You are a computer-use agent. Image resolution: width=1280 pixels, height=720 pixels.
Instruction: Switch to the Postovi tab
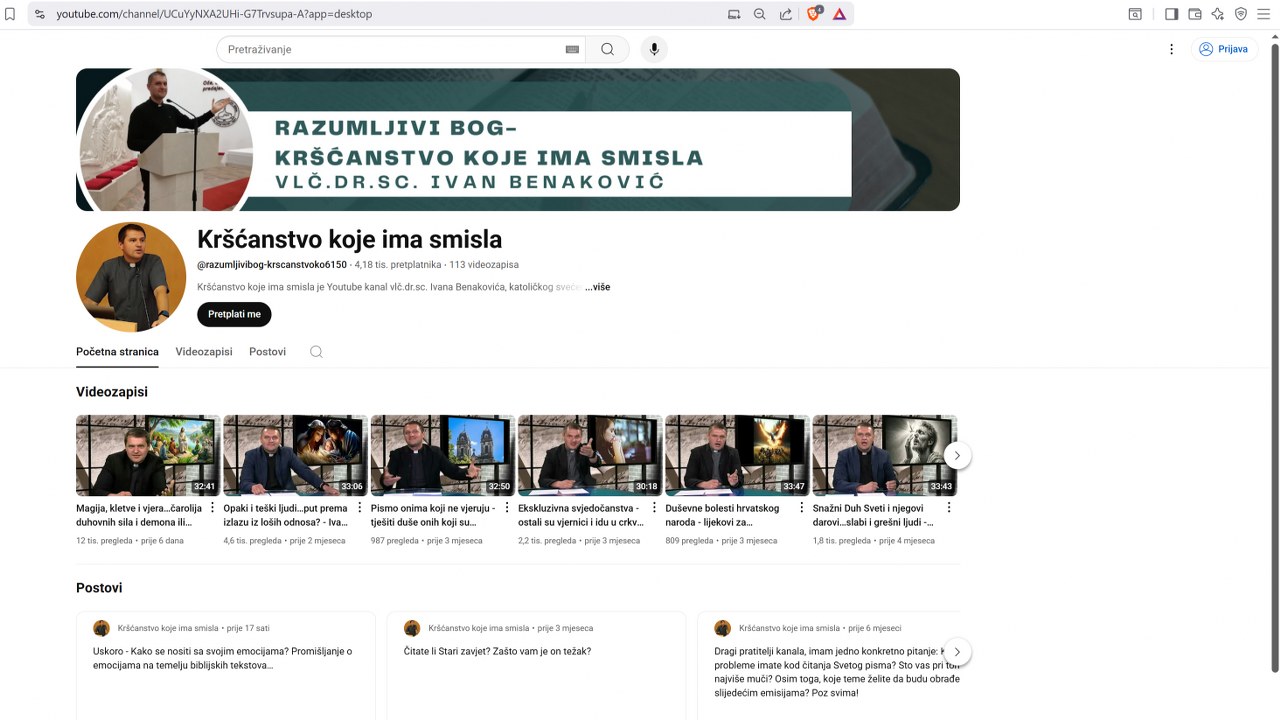tap(267, 352)
